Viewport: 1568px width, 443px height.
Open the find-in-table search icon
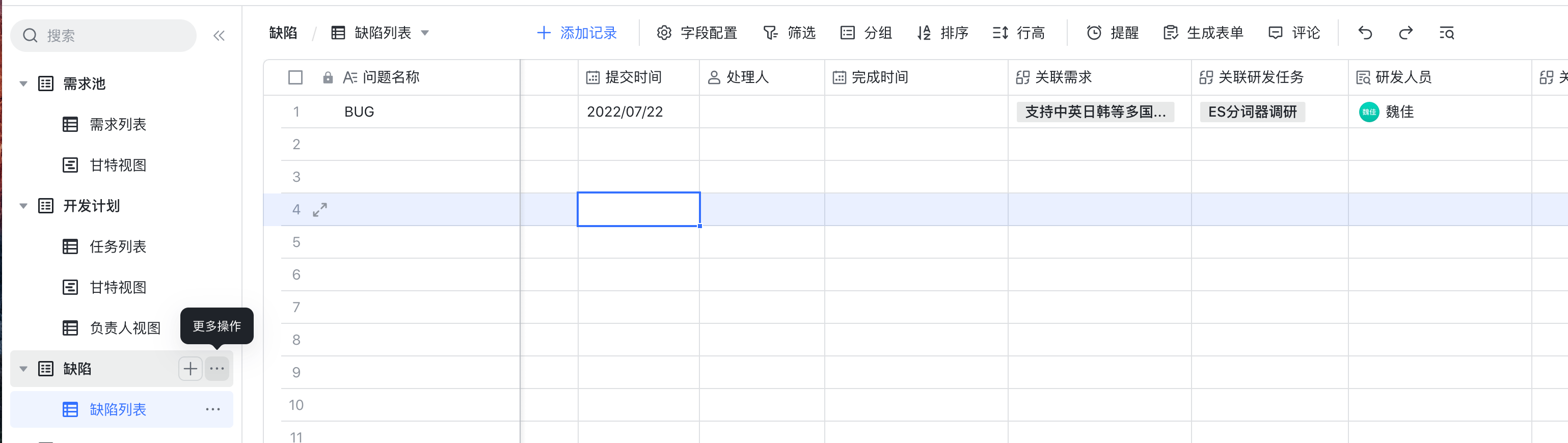pos(1447,33)
